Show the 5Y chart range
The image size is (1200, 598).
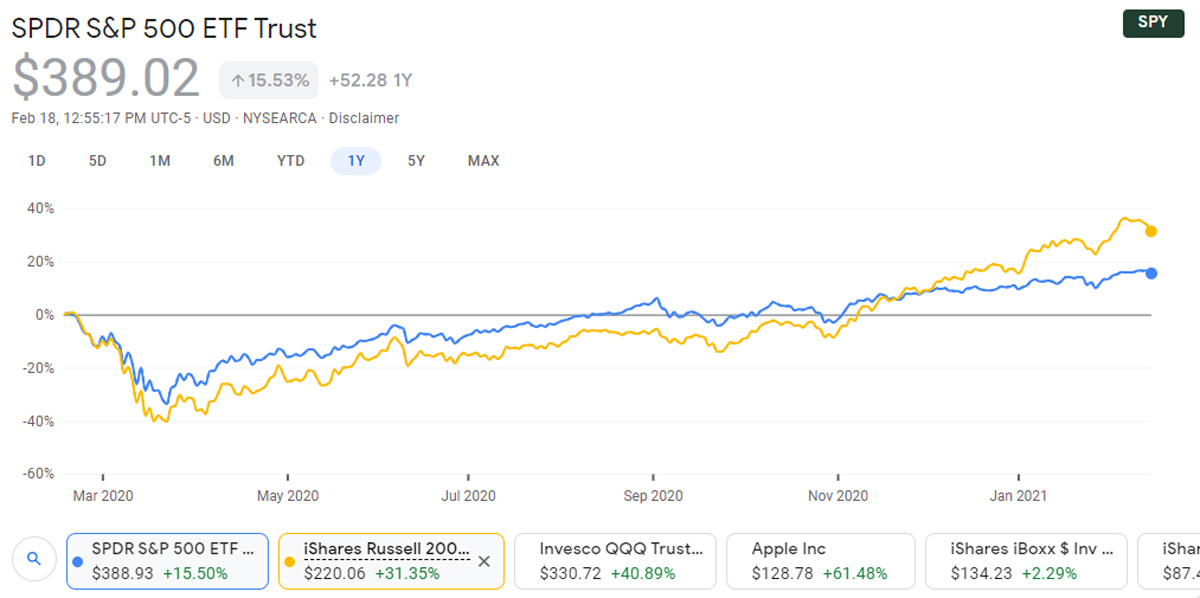point(417,161)
